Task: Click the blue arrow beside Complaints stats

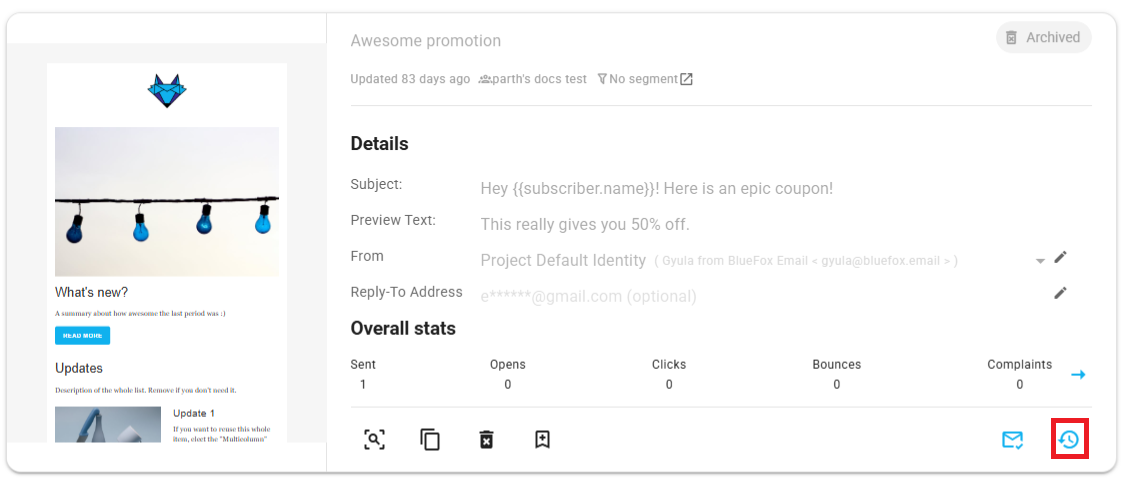Action: click(x=1078, y=375)
